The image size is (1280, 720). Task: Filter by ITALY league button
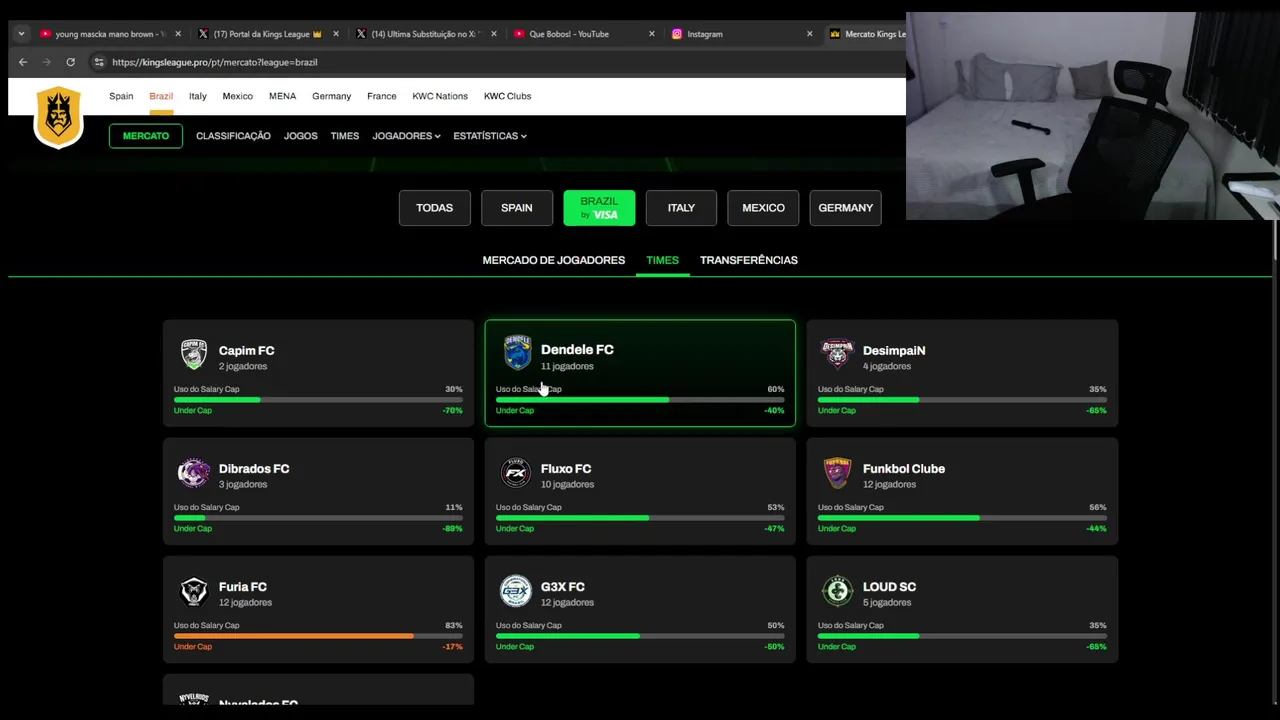(x=681, y=208)
